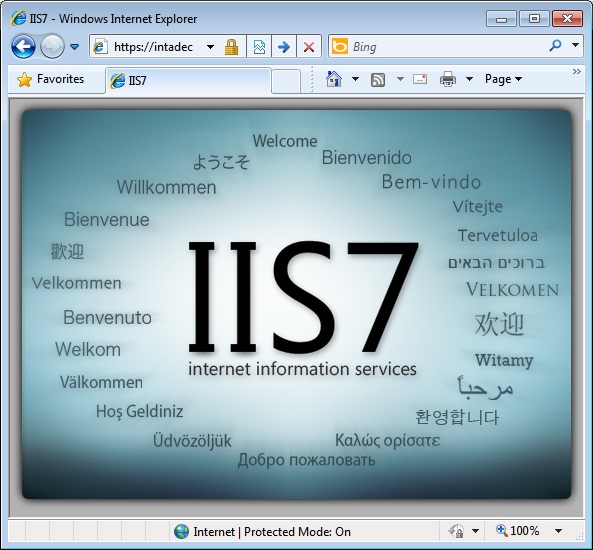Click the Read Mail icon
593x550 pixels.
(420, 79)
